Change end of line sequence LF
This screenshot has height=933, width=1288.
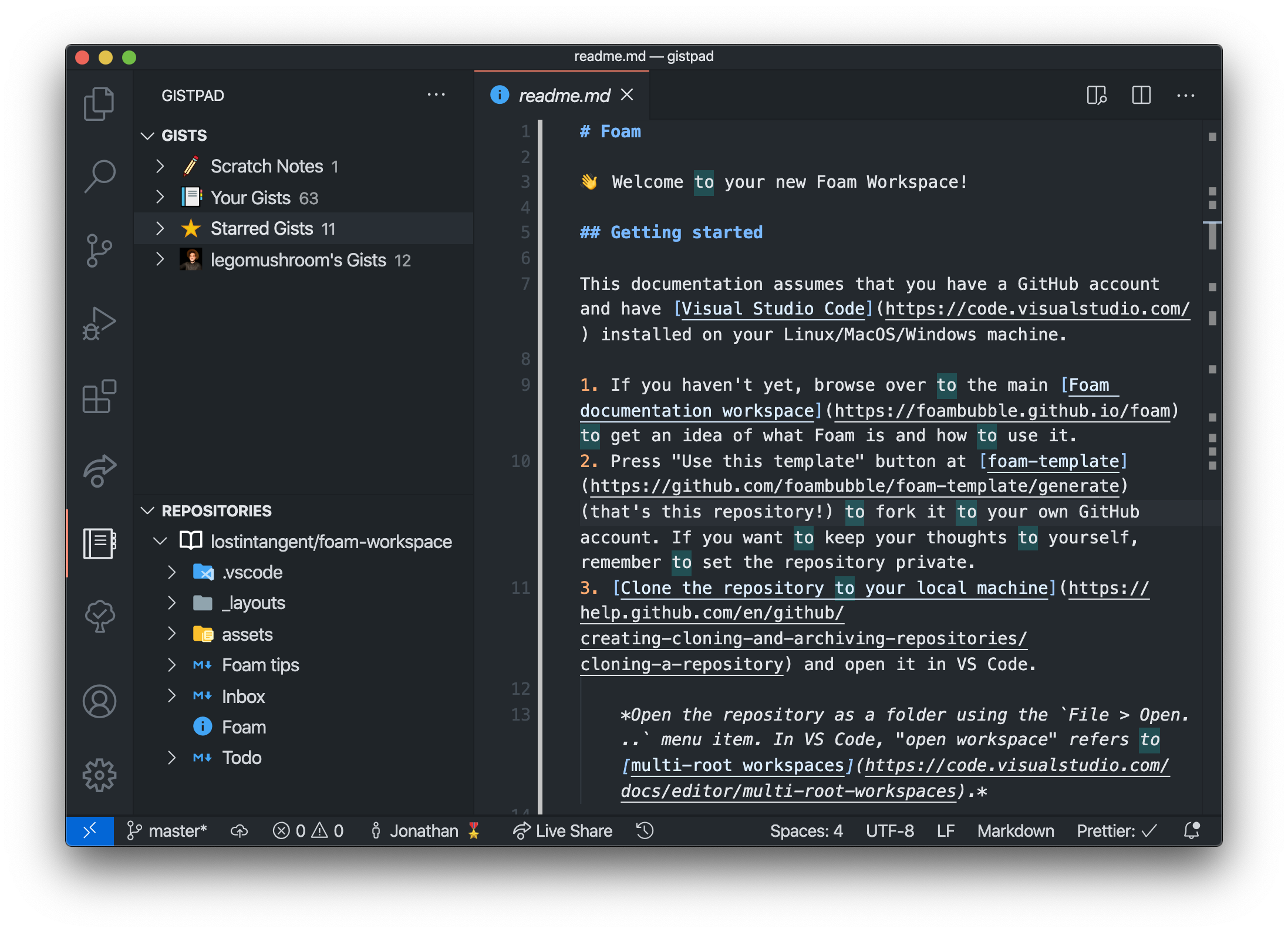946,831
